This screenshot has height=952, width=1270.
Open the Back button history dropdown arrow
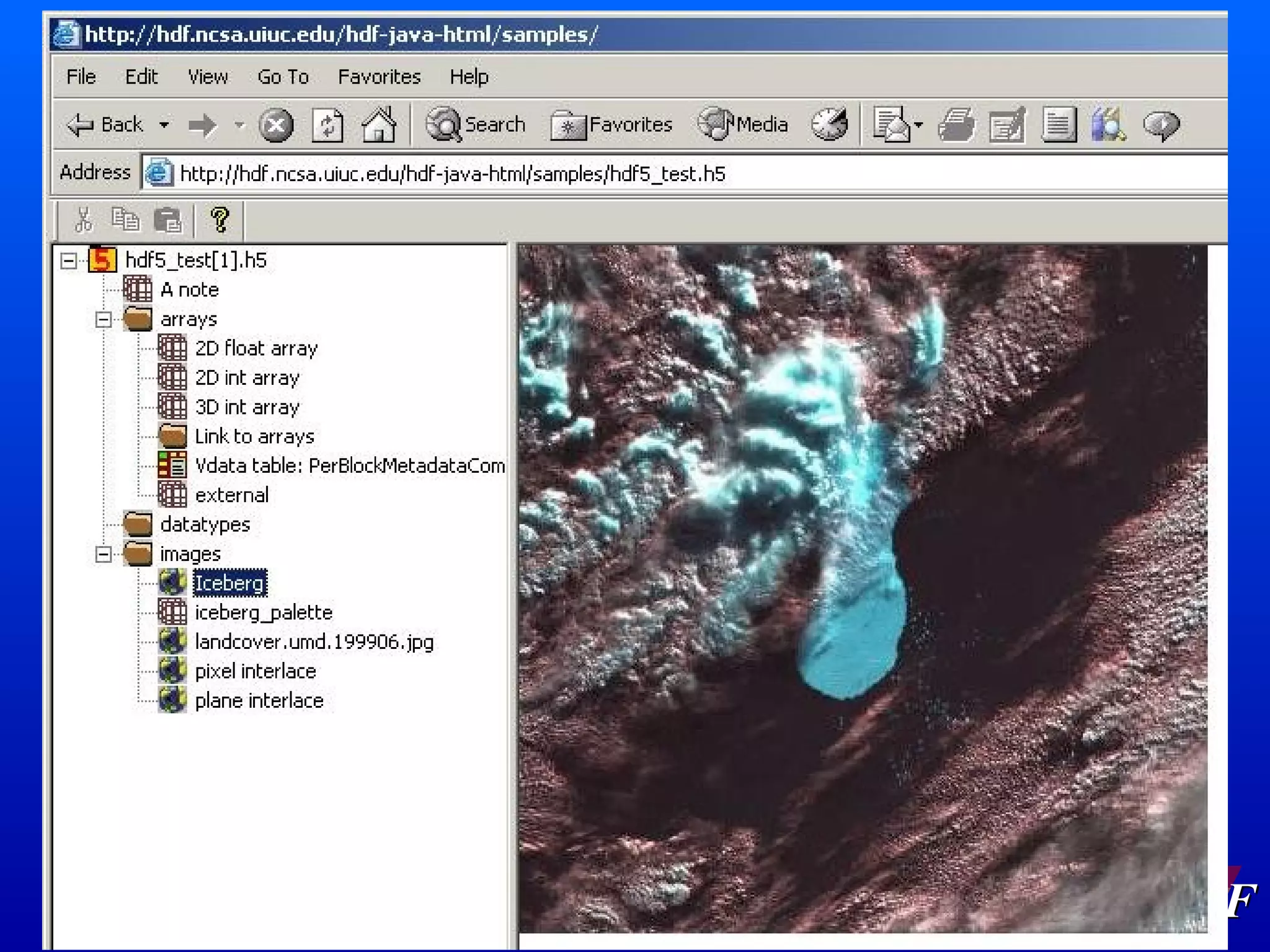(164, 126)
